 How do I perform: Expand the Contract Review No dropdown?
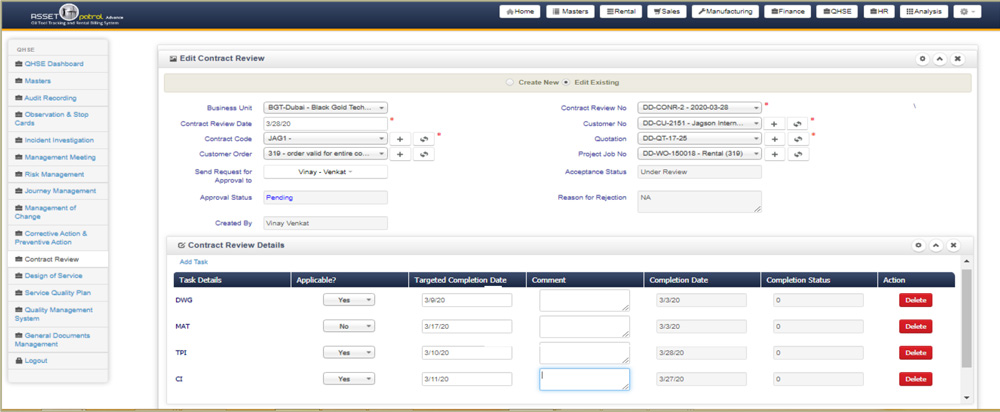click(x=699, y=107)
